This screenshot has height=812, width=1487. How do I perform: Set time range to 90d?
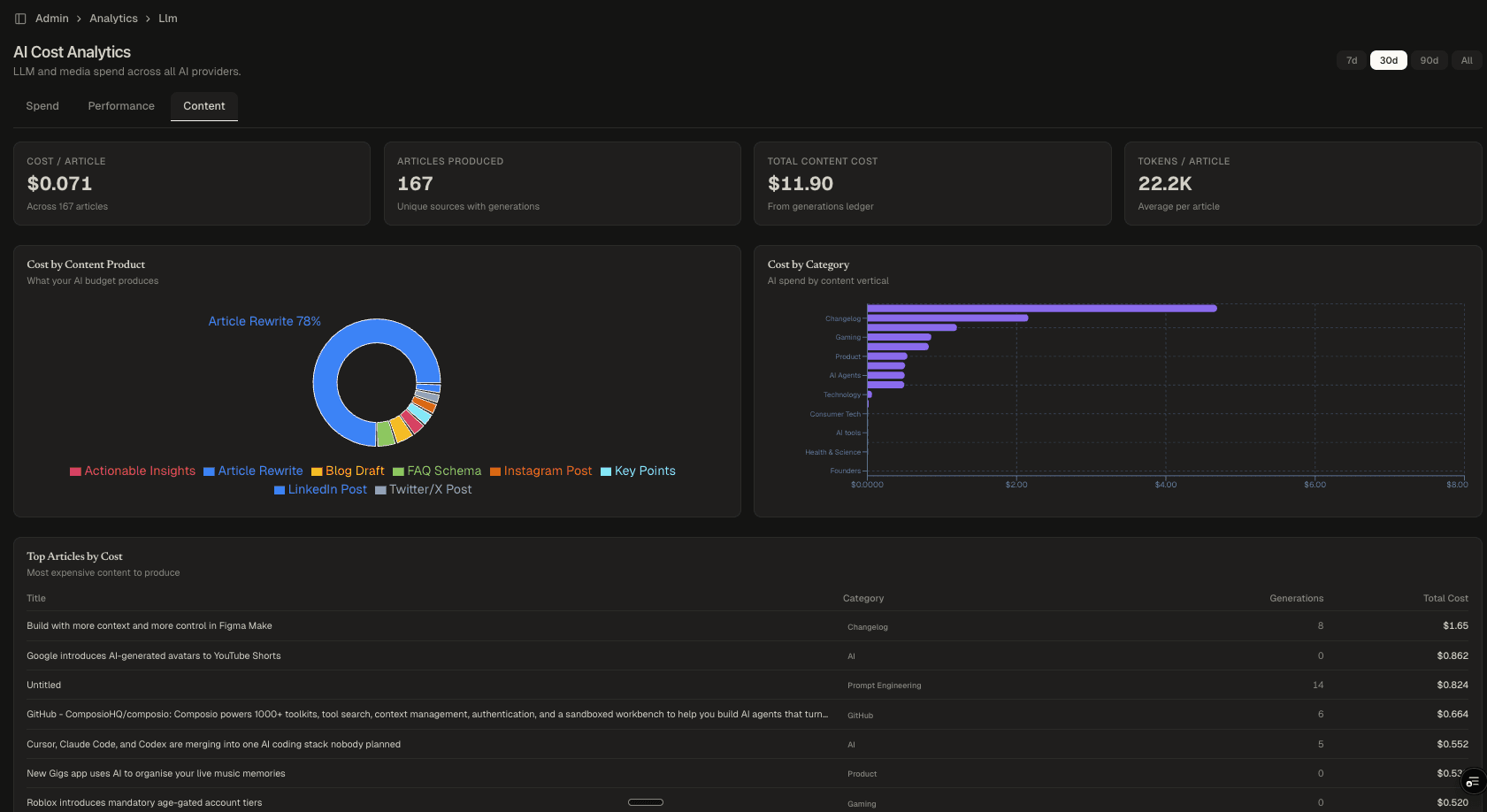point(1429,60)
